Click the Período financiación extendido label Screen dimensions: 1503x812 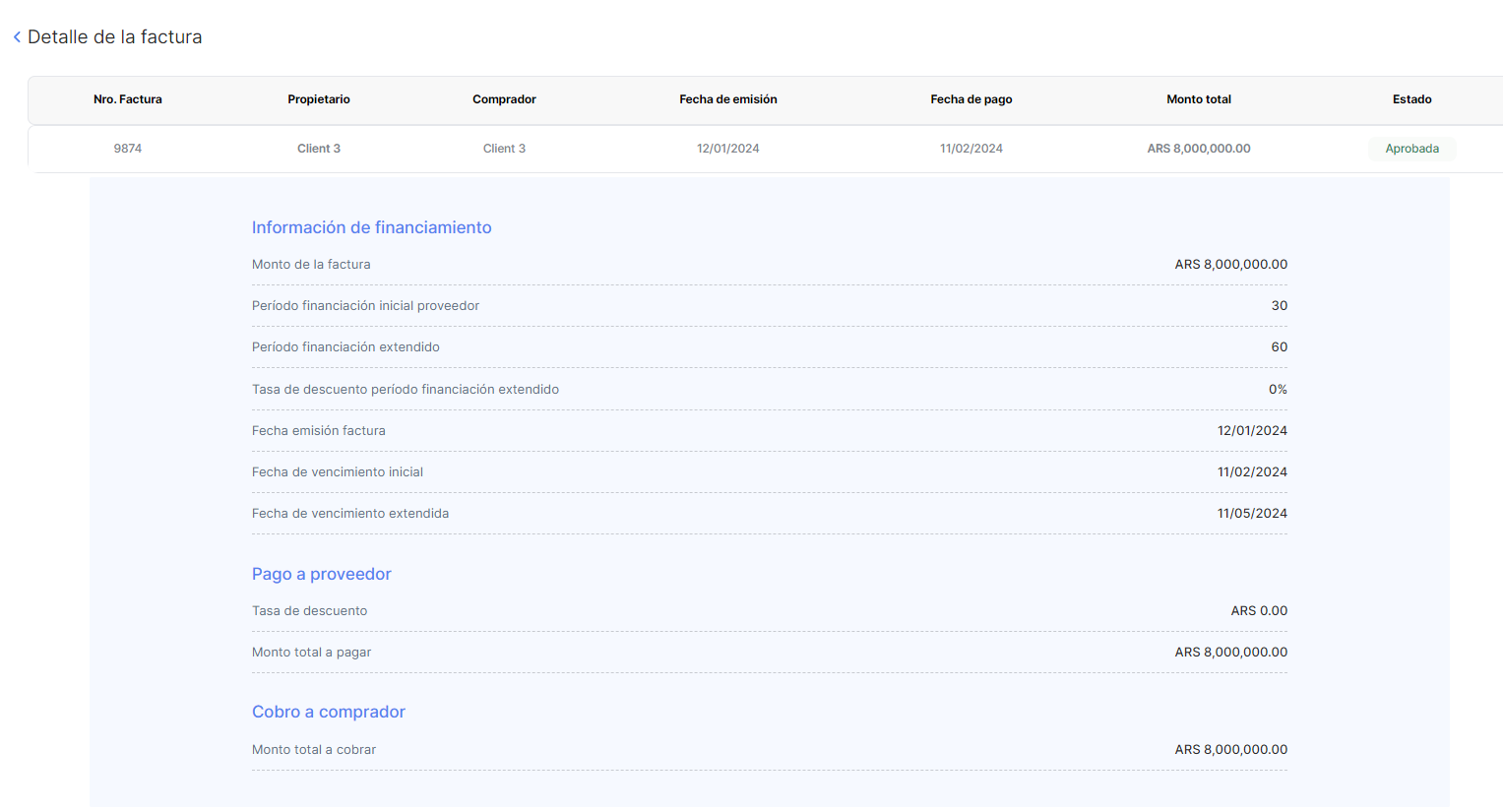coord(345,347)
